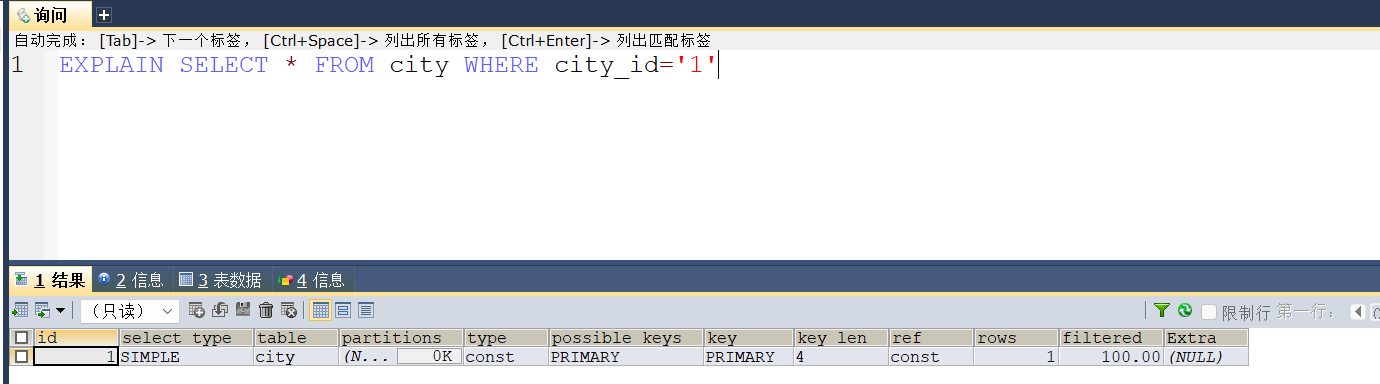
Task: Click the rows column header
Action: [1016, 338]
